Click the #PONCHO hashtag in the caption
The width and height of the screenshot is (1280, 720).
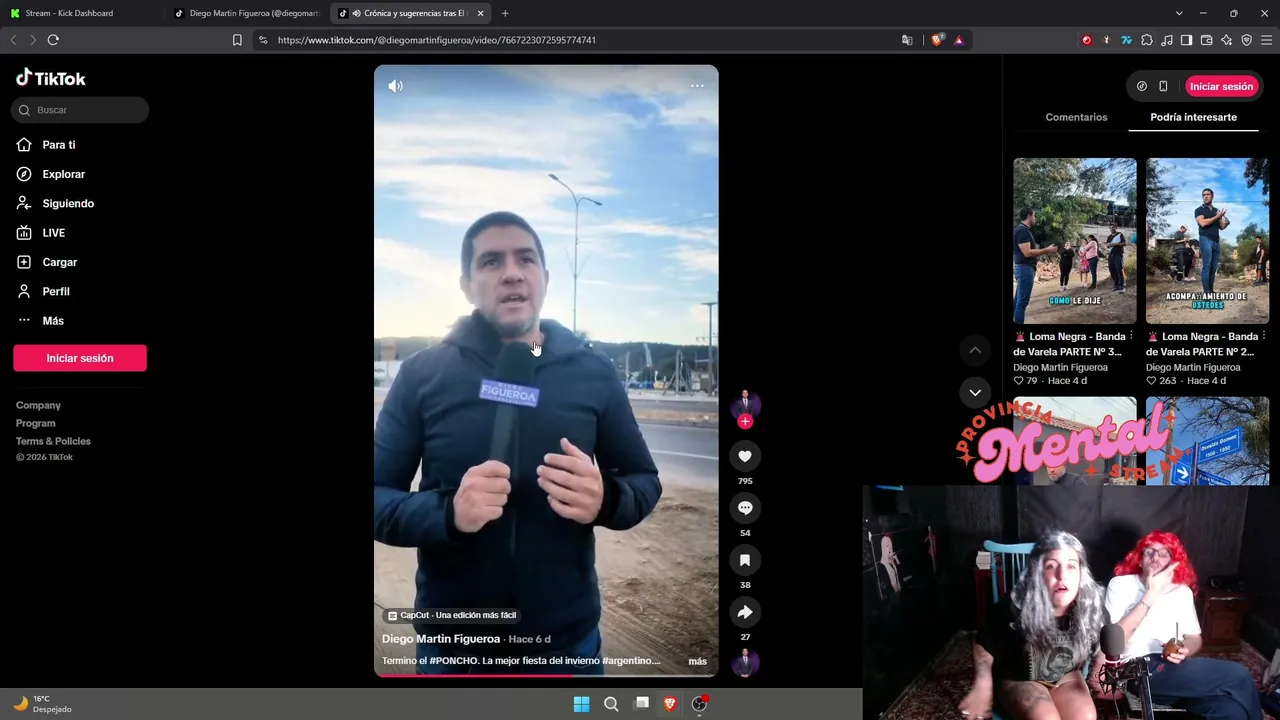click(455, 661)
